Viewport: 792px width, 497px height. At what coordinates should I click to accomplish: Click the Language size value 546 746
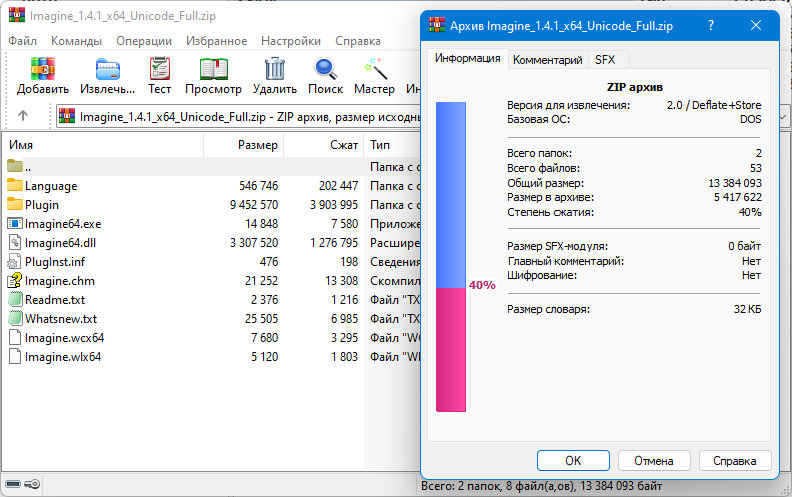tap(259, 186)
